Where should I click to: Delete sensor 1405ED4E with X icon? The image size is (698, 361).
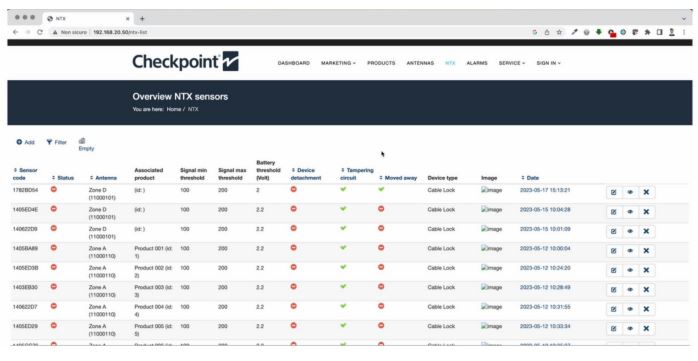[646, 212]
